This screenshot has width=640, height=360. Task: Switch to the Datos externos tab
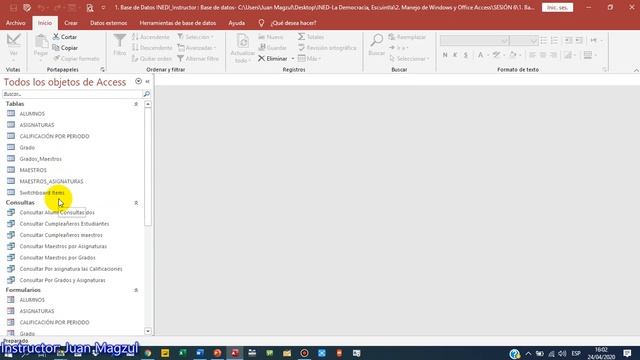pyautogui.click(x=108, y=23)
